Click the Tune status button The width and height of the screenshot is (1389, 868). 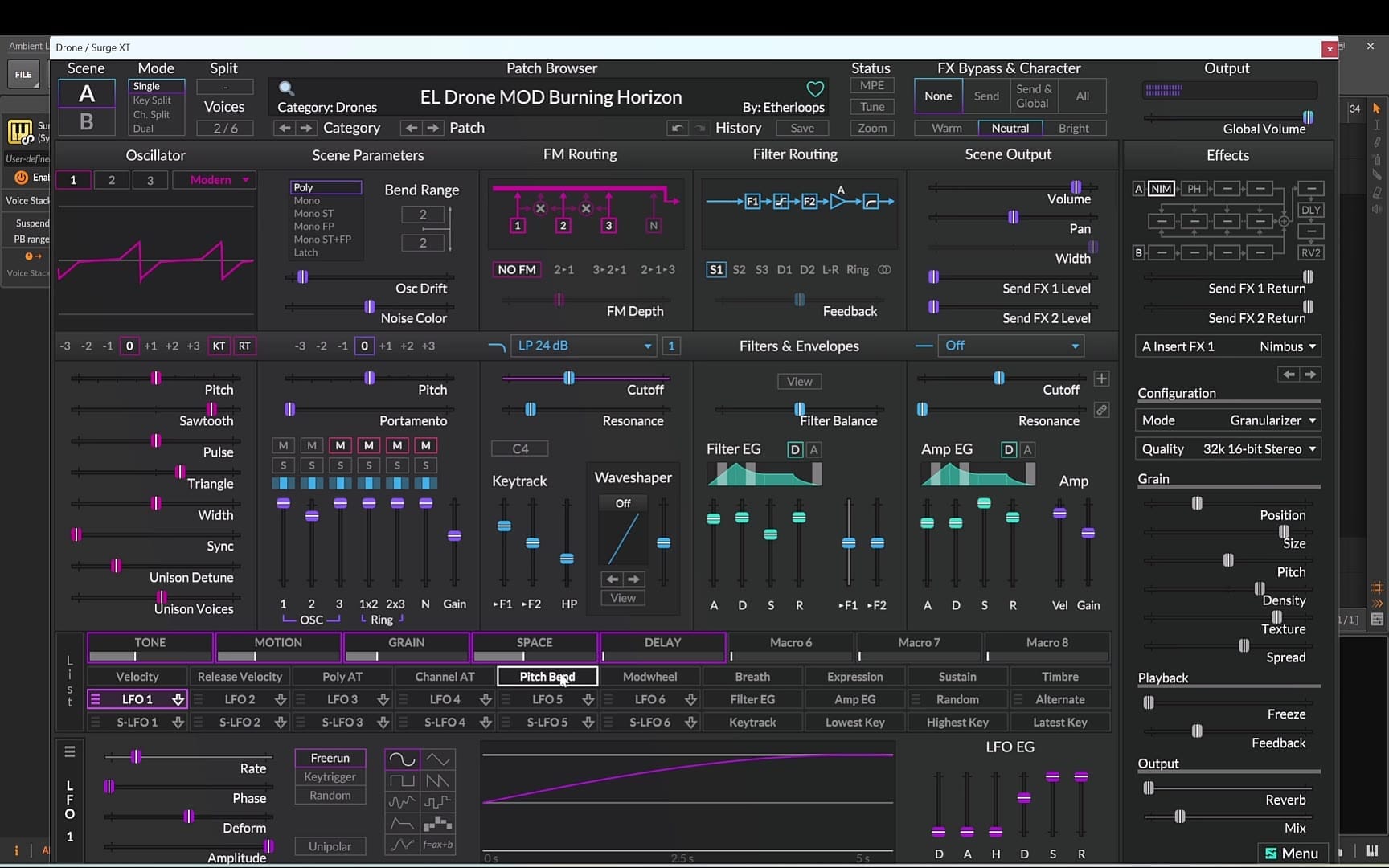coord(872,107)
